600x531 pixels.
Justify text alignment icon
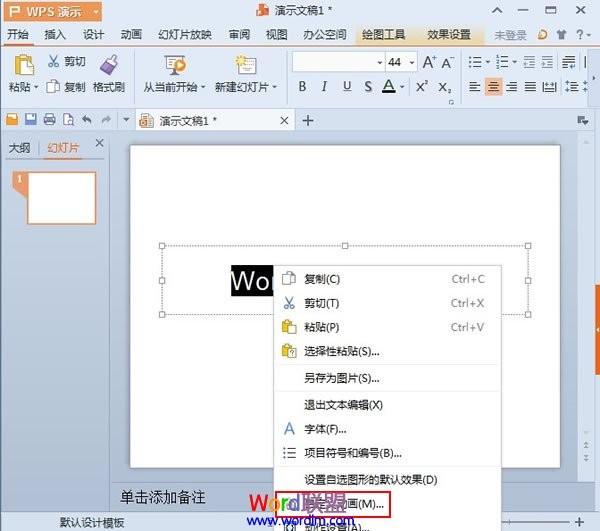(530, 87)
